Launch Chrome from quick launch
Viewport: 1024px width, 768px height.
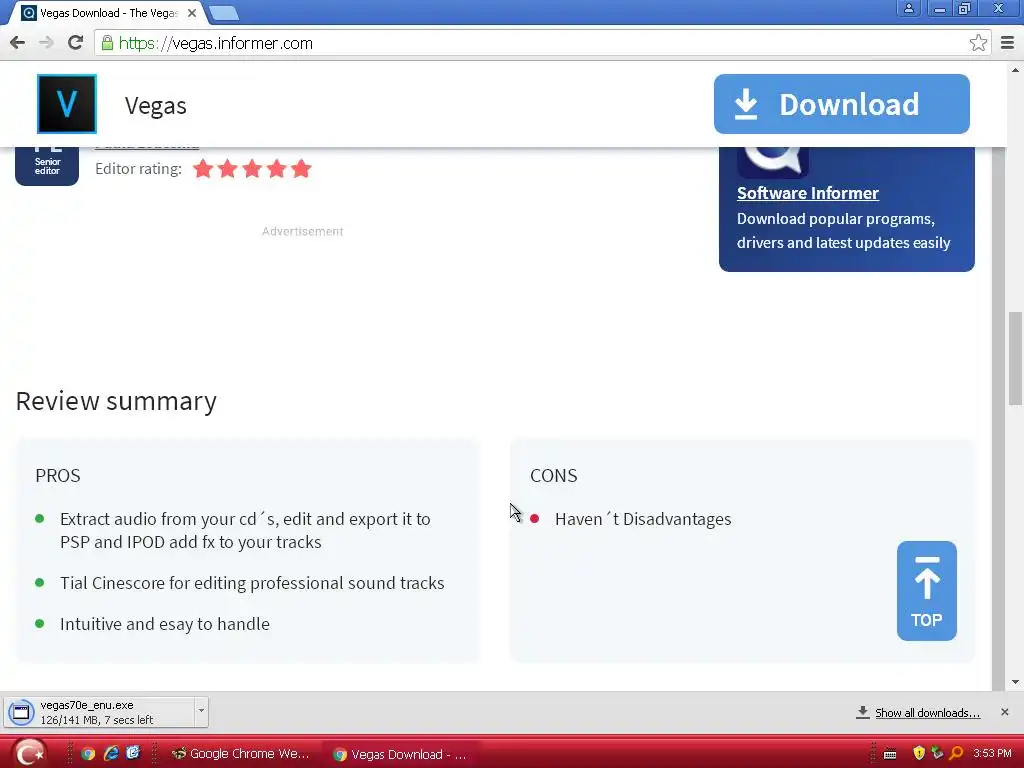coord(88,754)
